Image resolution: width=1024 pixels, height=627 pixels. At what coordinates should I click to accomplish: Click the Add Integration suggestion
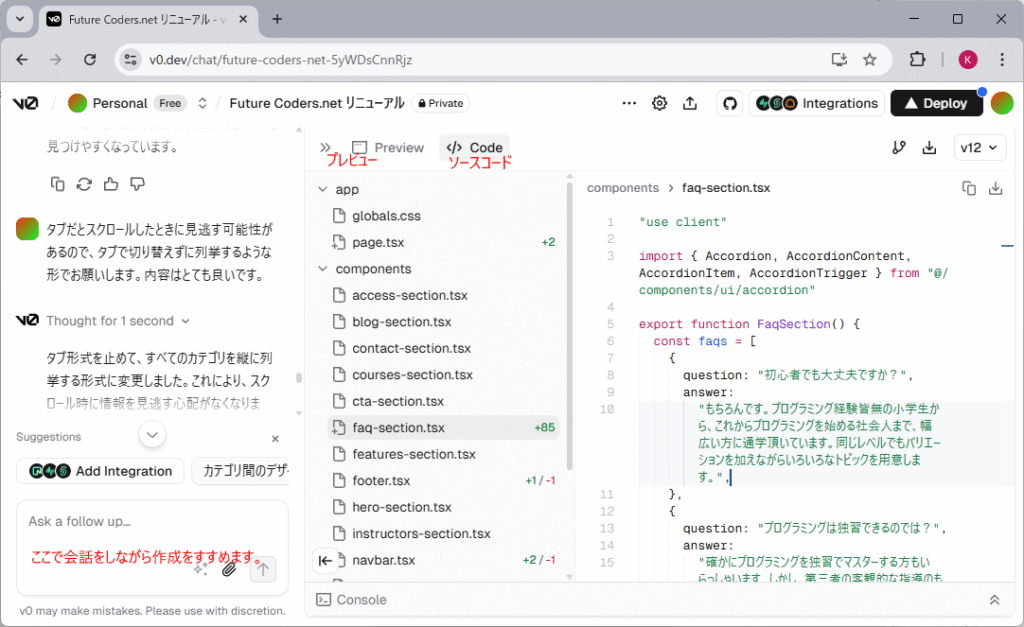(x=101, y=471)
